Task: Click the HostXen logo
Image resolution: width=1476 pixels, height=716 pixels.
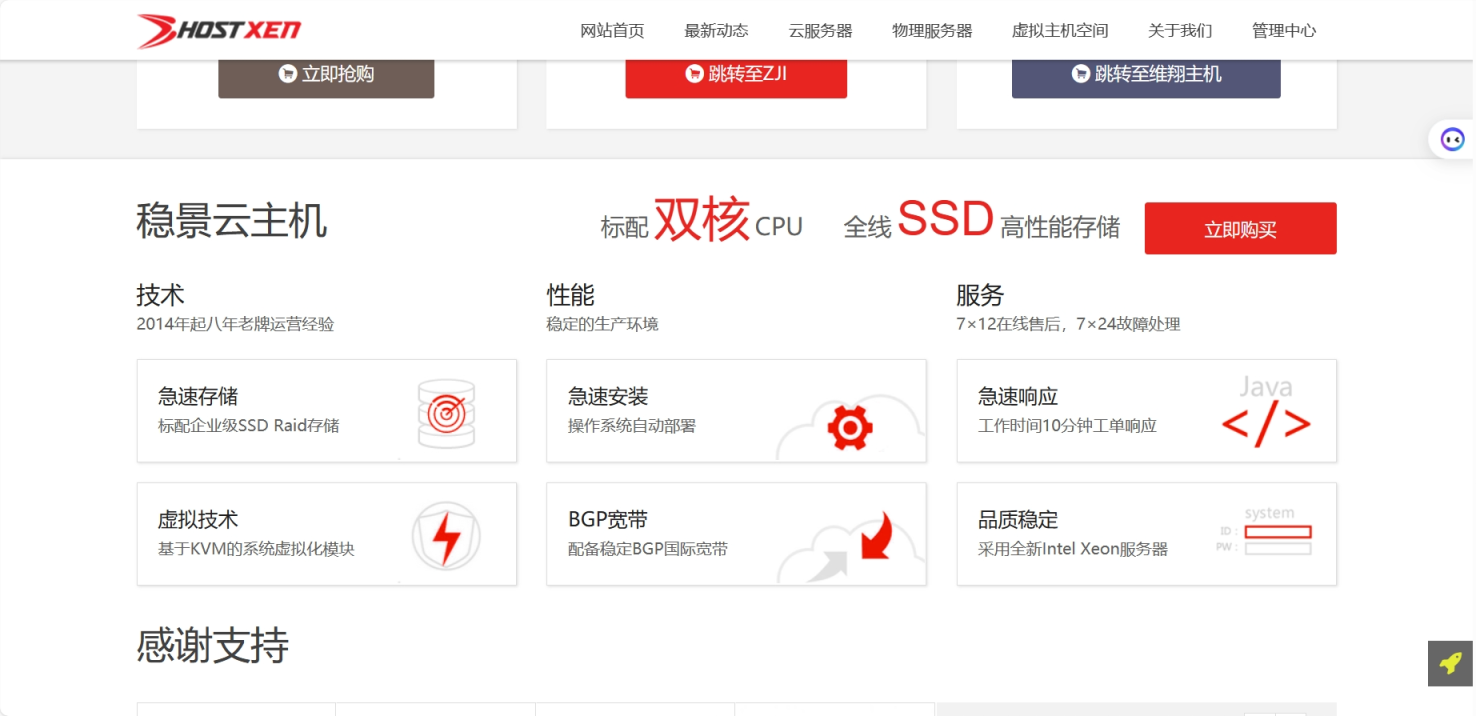Action: (x=219, y=31)
